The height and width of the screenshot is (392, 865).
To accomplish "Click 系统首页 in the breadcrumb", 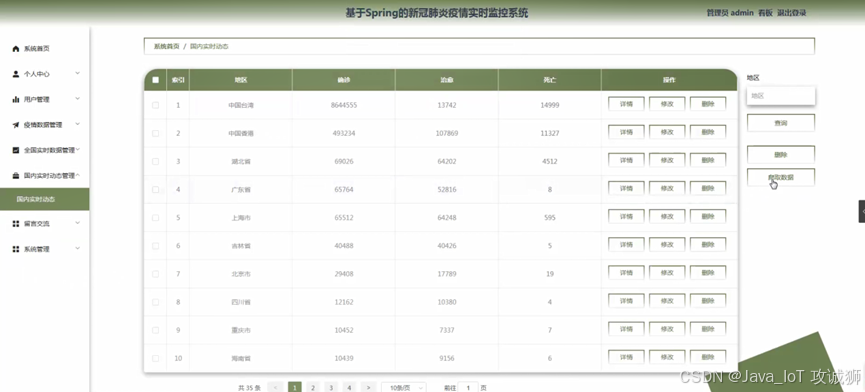I will (x=167, y=47).
